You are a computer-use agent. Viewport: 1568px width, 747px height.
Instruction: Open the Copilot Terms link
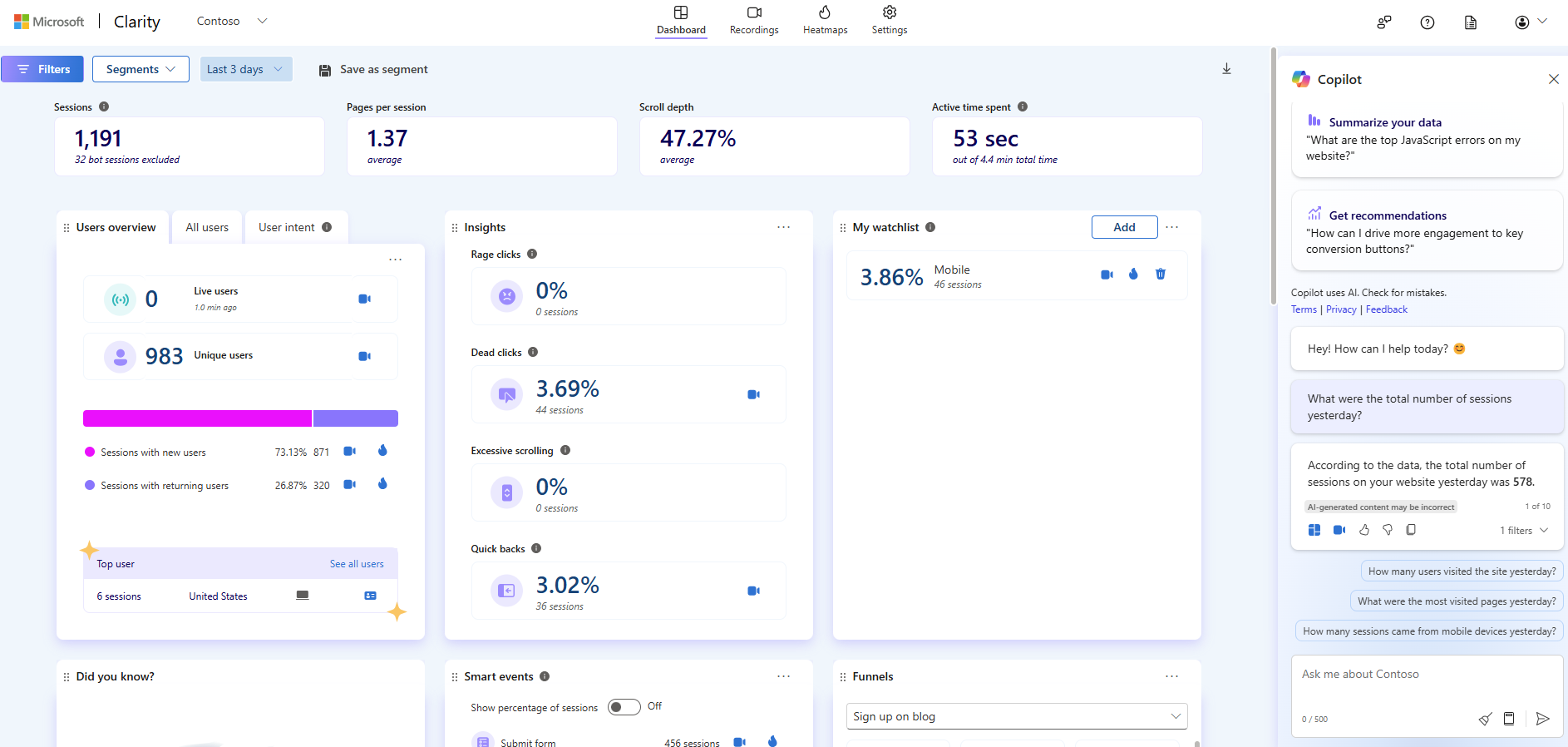(1304, 309)
